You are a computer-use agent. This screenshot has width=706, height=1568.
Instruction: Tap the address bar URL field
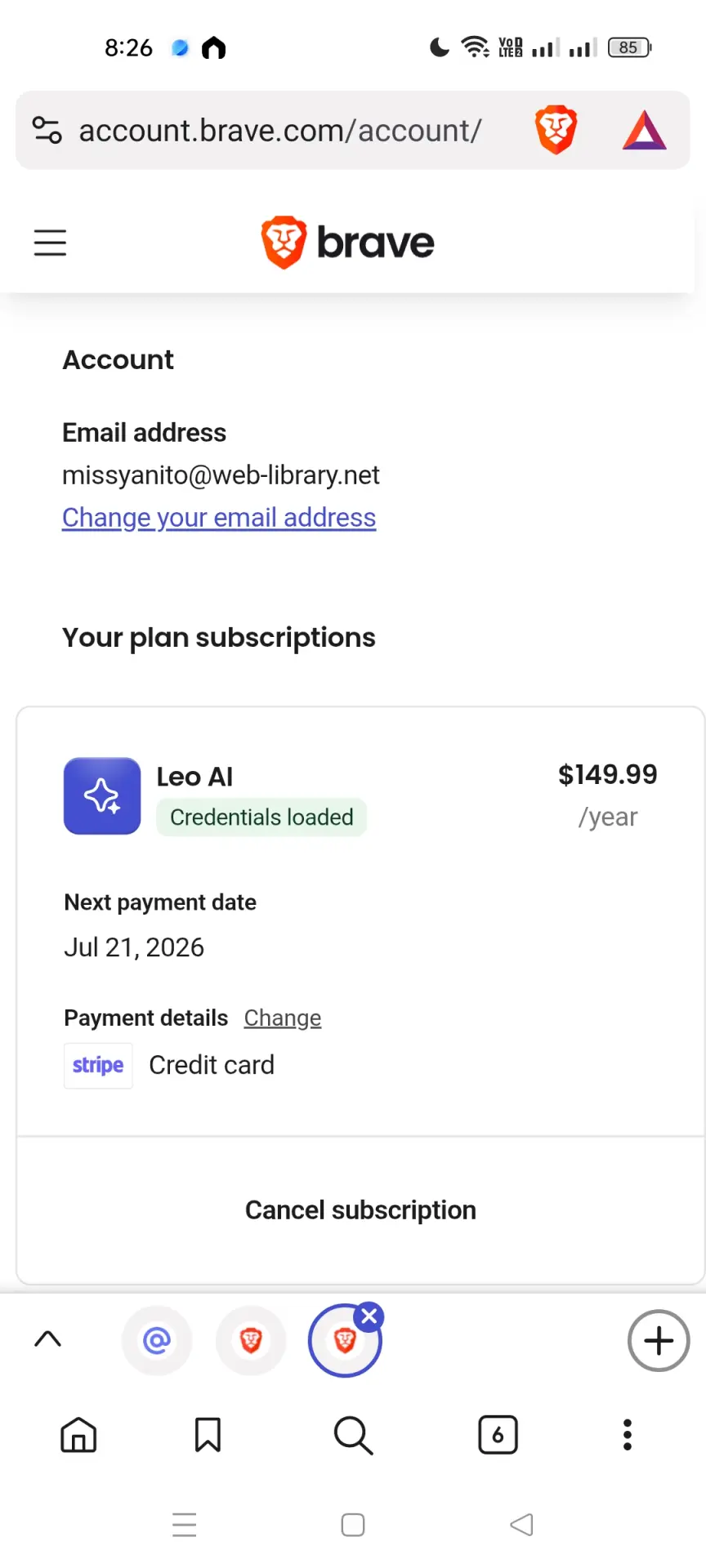pos(280,131)
